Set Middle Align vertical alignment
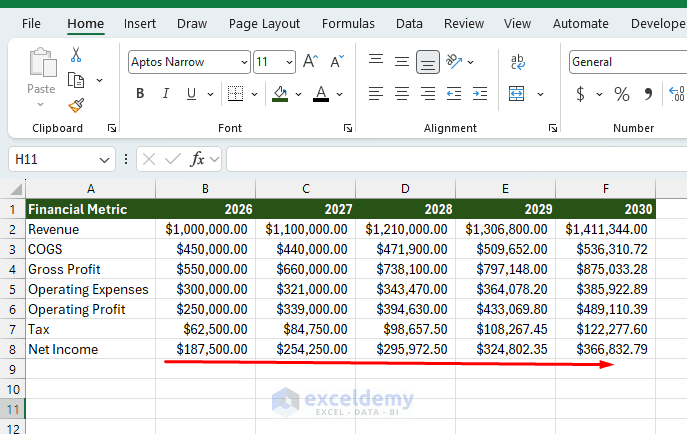 pos(402,61)
